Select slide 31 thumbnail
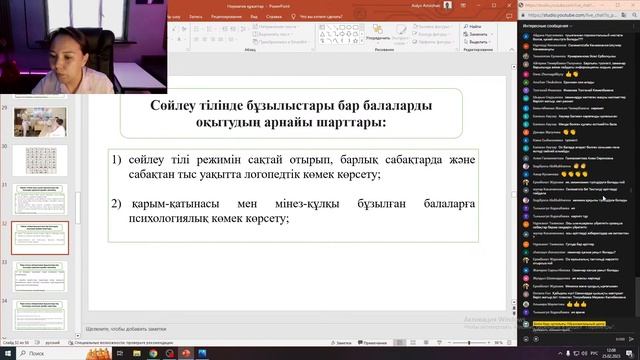 pyautogui.click(x=40, y=199)
